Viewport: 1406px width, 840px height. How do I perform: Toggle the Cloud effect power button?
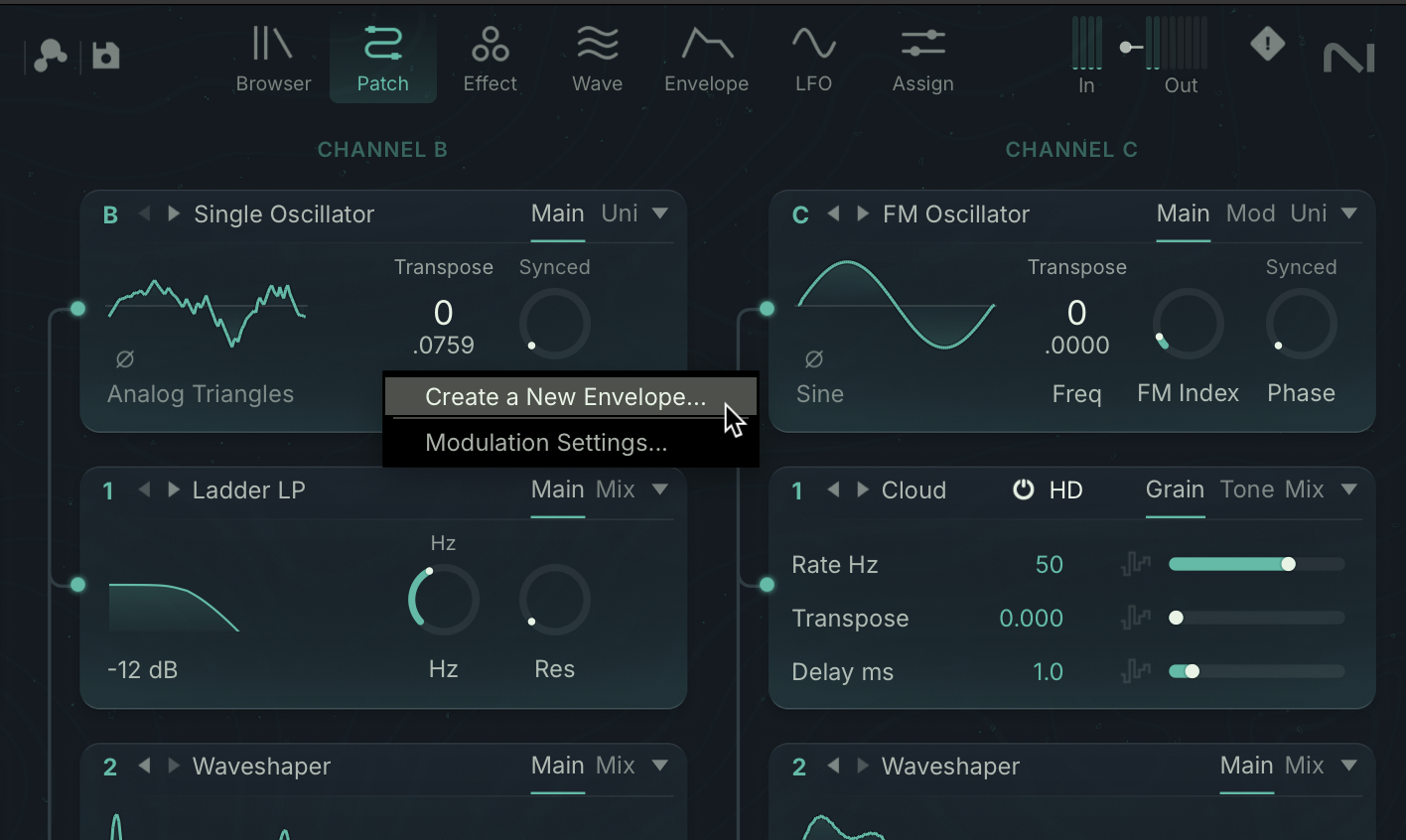click(1023, 490)
